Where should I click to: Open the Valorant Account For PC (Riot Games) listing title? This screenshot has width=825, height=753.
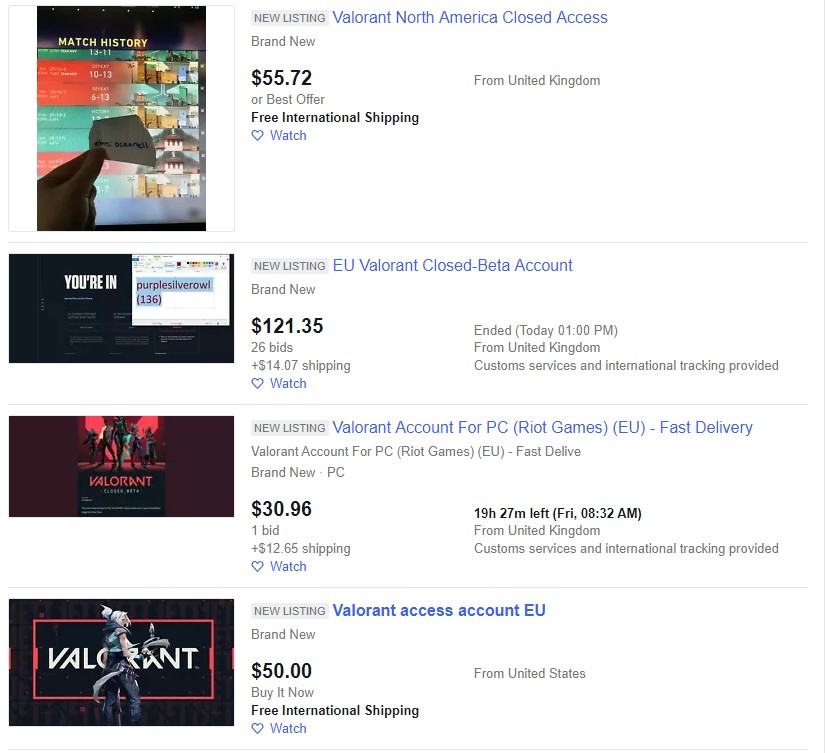[542, 427]
